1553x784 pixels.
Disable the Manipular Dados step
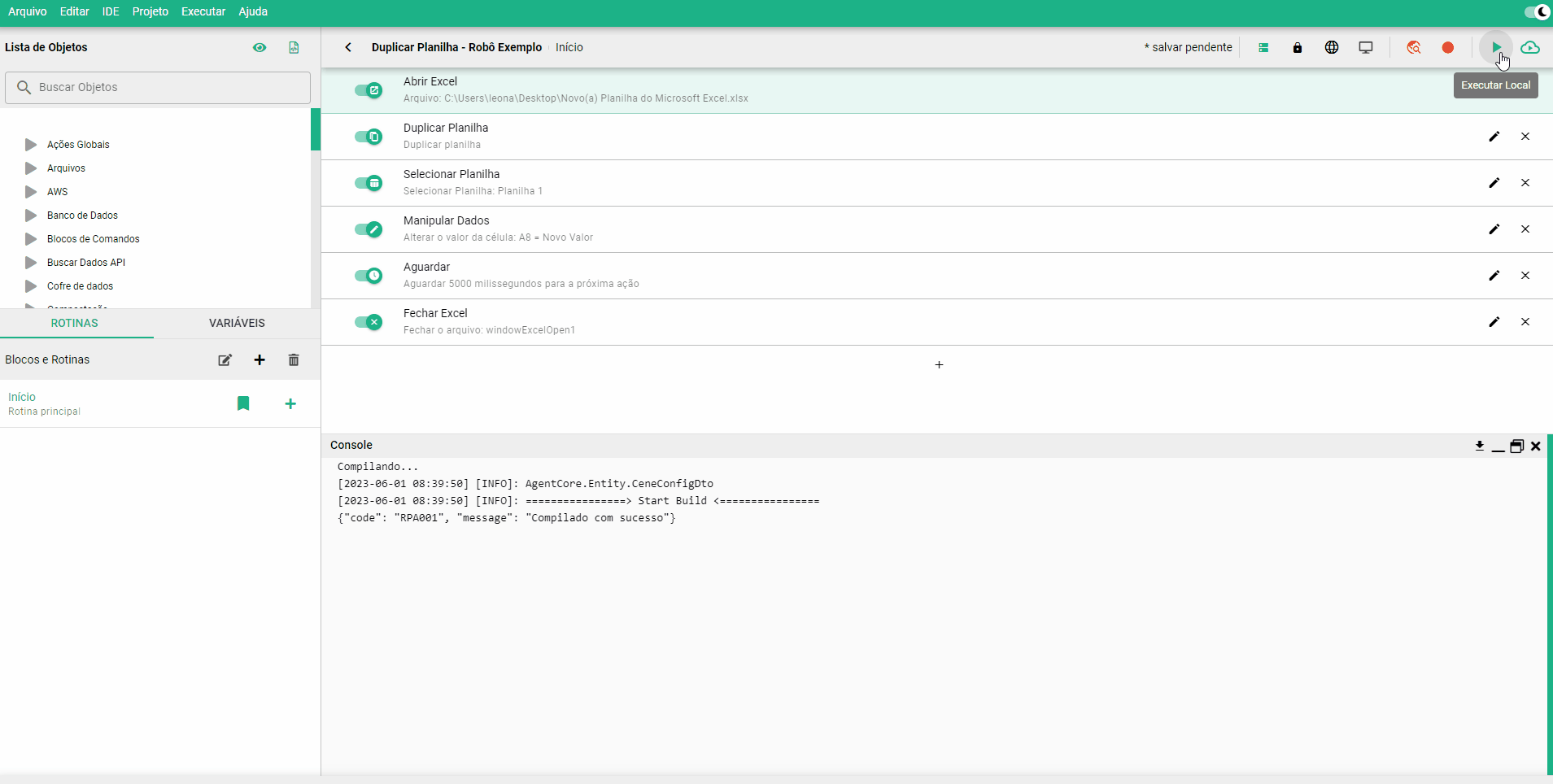369,229
